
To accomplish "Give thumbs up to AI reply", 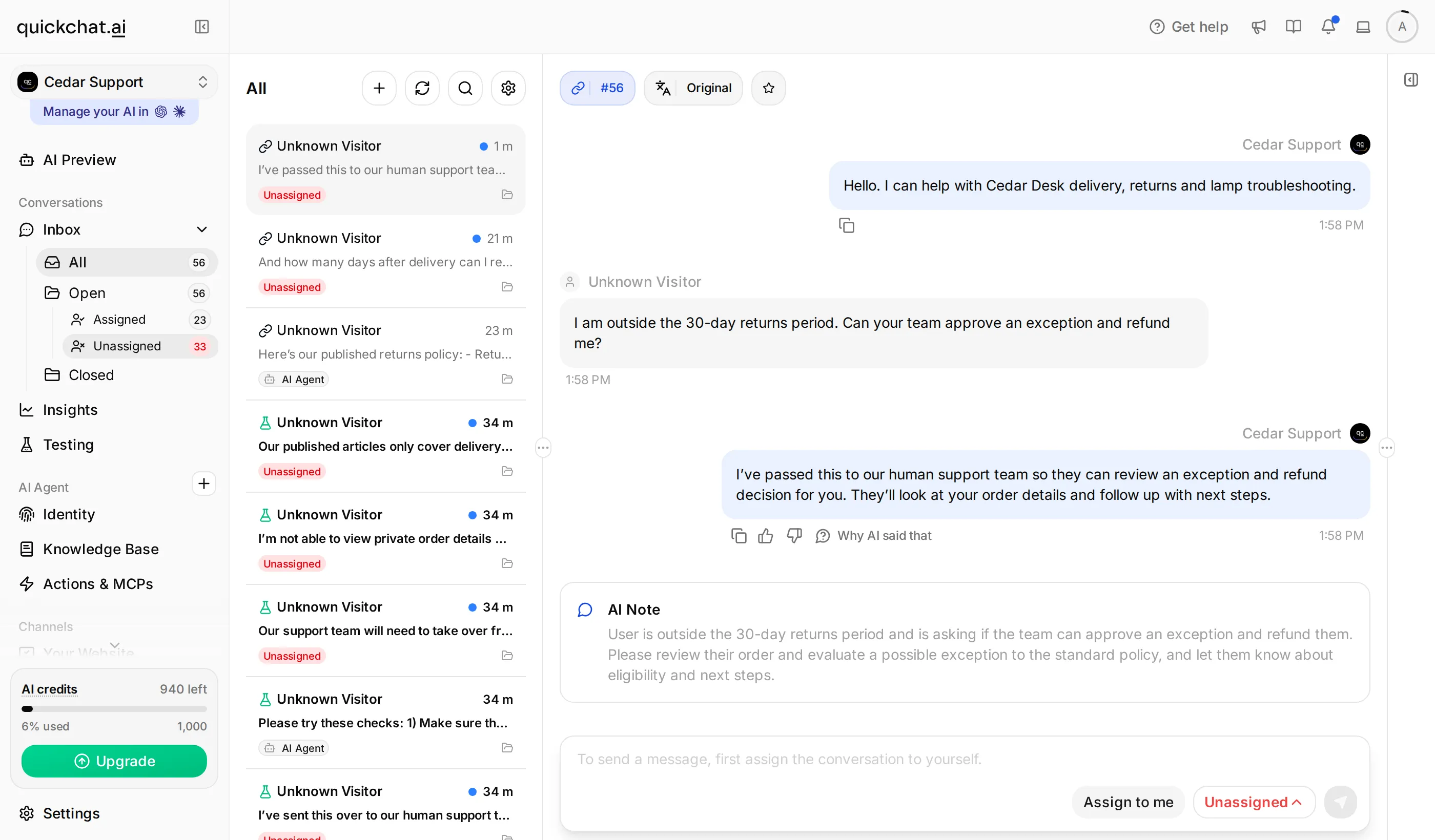I will 765,536.
